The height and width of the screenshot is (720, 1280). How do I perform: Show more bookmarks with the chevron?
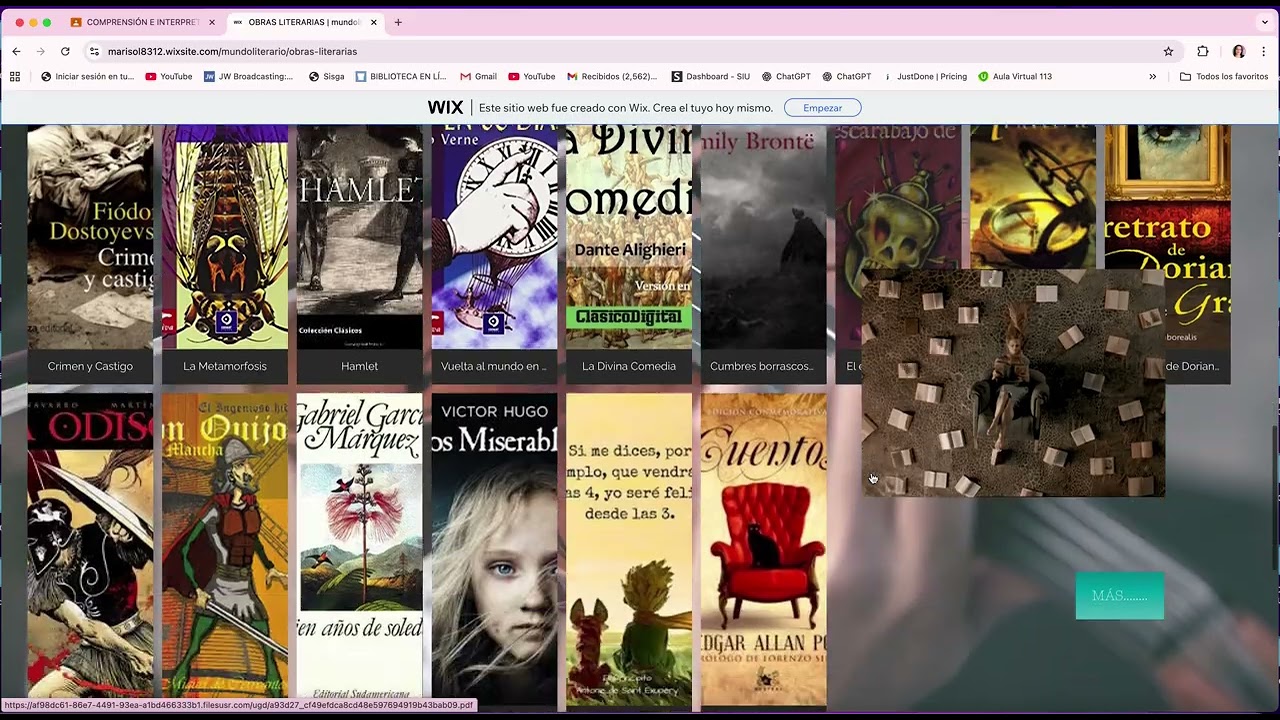[1152, 76]
